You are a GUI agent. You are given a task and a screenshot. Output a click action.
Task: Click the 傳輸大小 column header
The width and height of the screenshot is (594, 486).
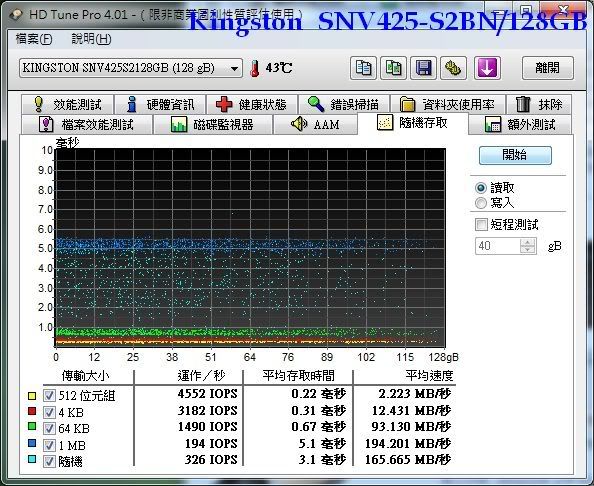tap(85, 376)
